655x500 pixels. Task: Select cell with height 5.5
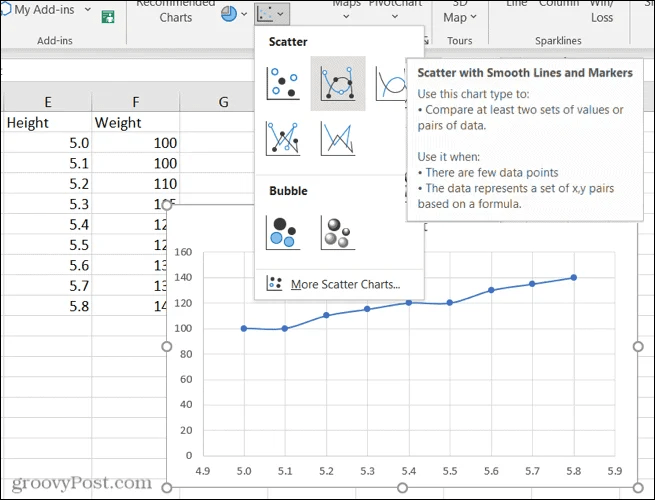47,245
